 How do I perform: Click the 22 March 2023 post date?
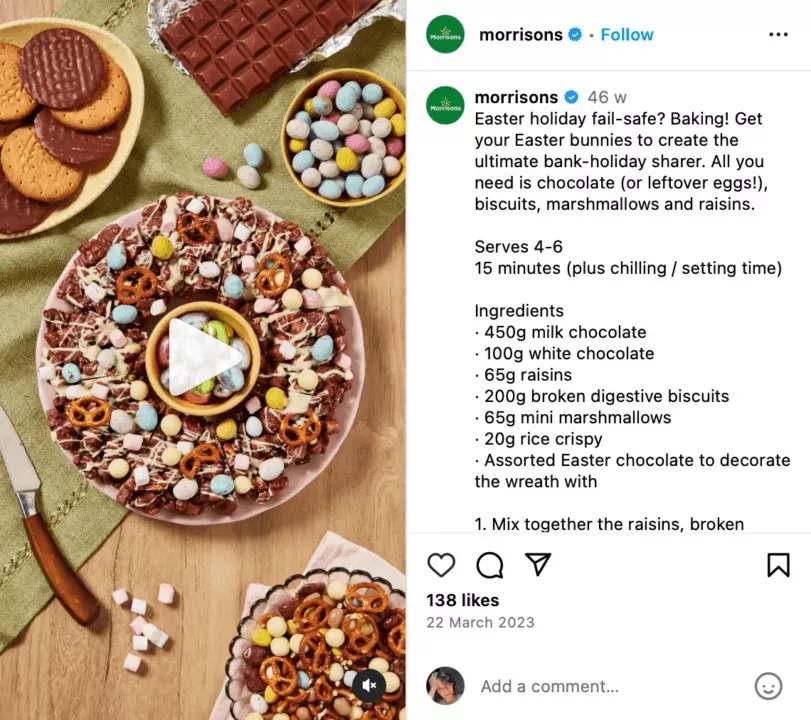[480, 623]
